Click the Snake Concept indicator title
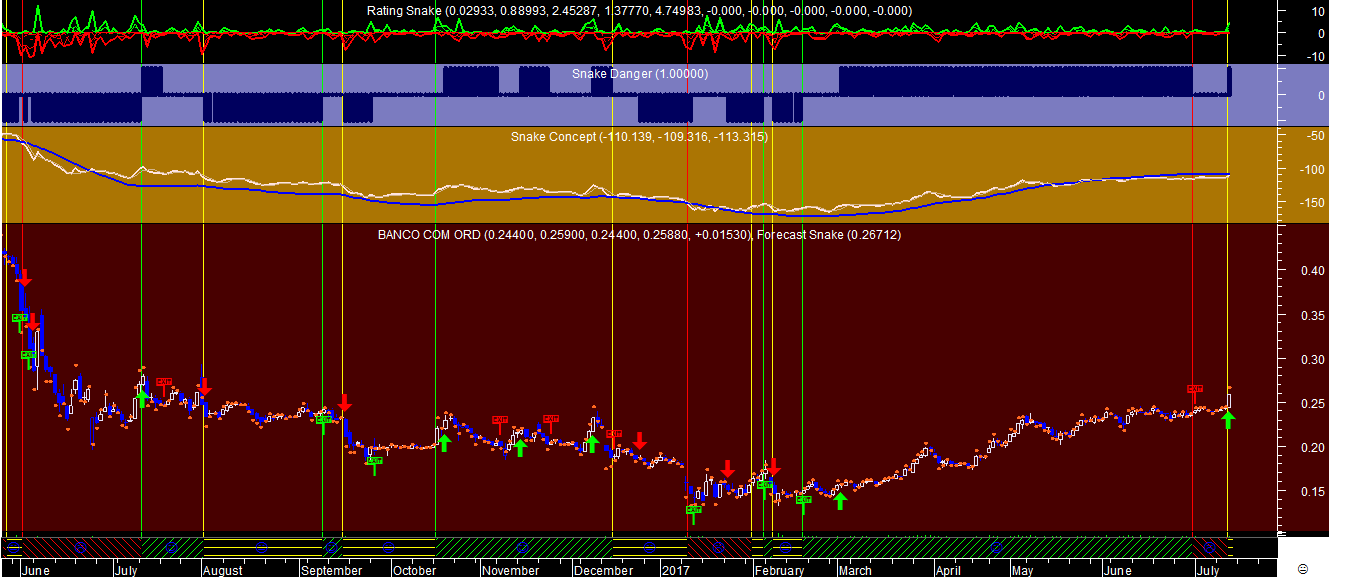Viewport: 1352px width, 577px height. coord(639,137)
